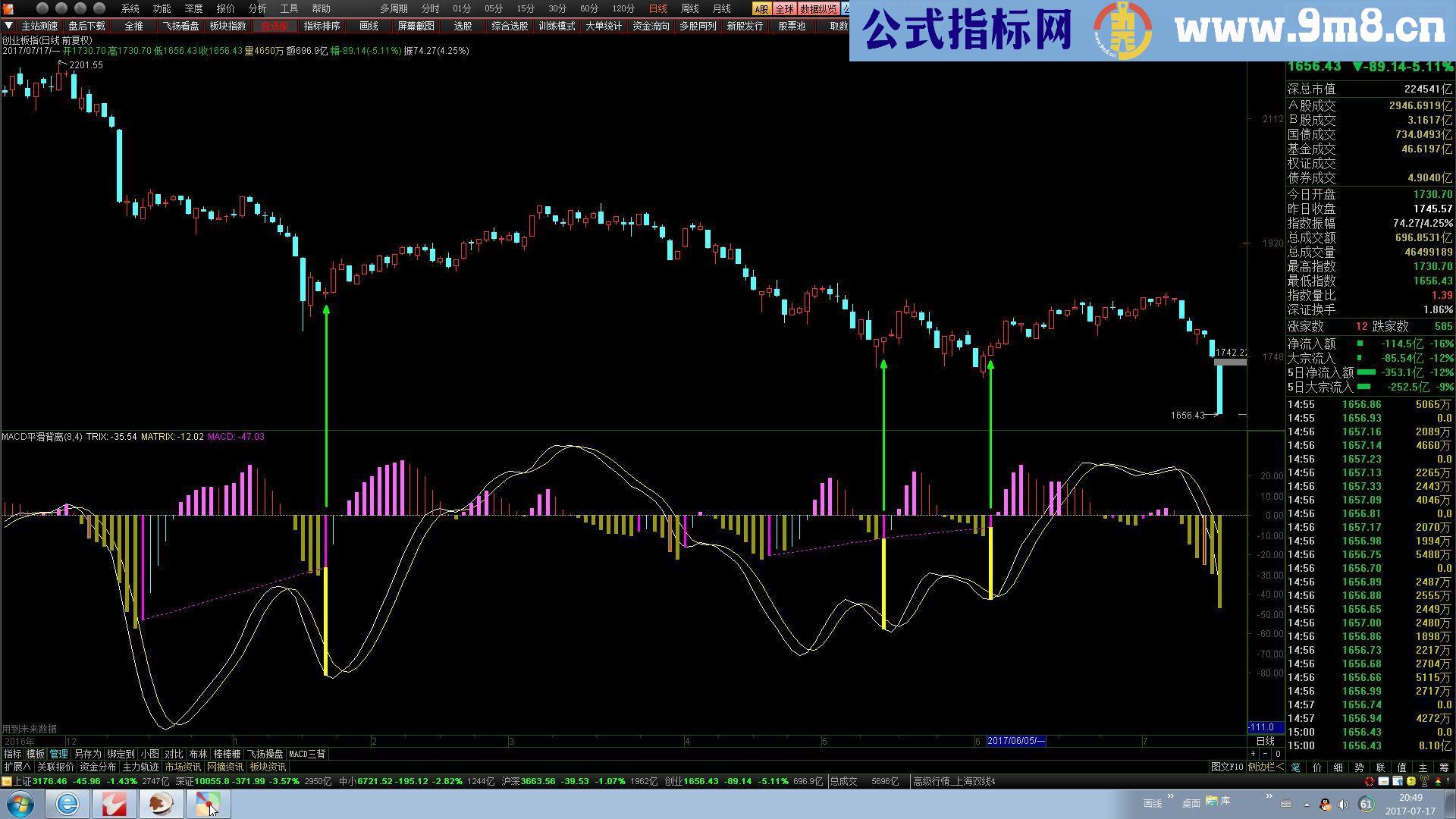Click the antenna signal icon in status bar
This screenshot has height=819, width=1456.
pos(1424,781)
